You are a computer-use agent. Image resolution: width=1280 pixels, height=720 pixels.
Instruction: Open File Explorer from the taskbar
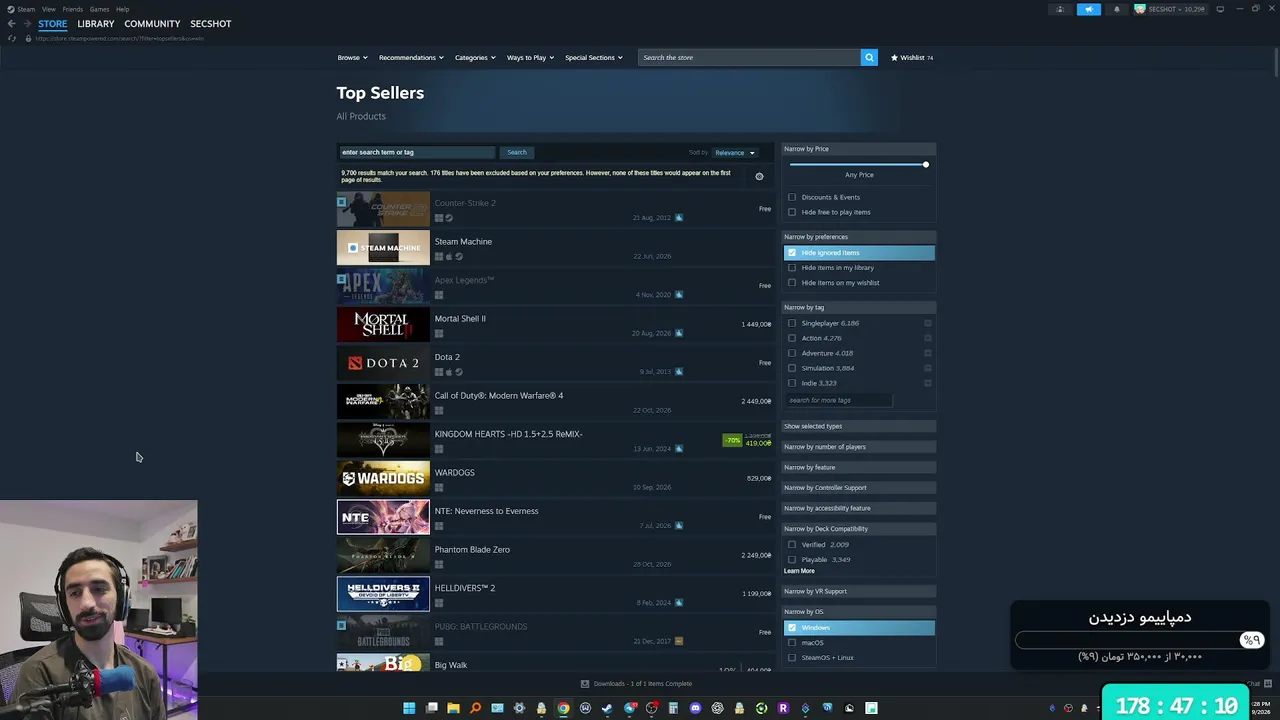pos(453,708)
